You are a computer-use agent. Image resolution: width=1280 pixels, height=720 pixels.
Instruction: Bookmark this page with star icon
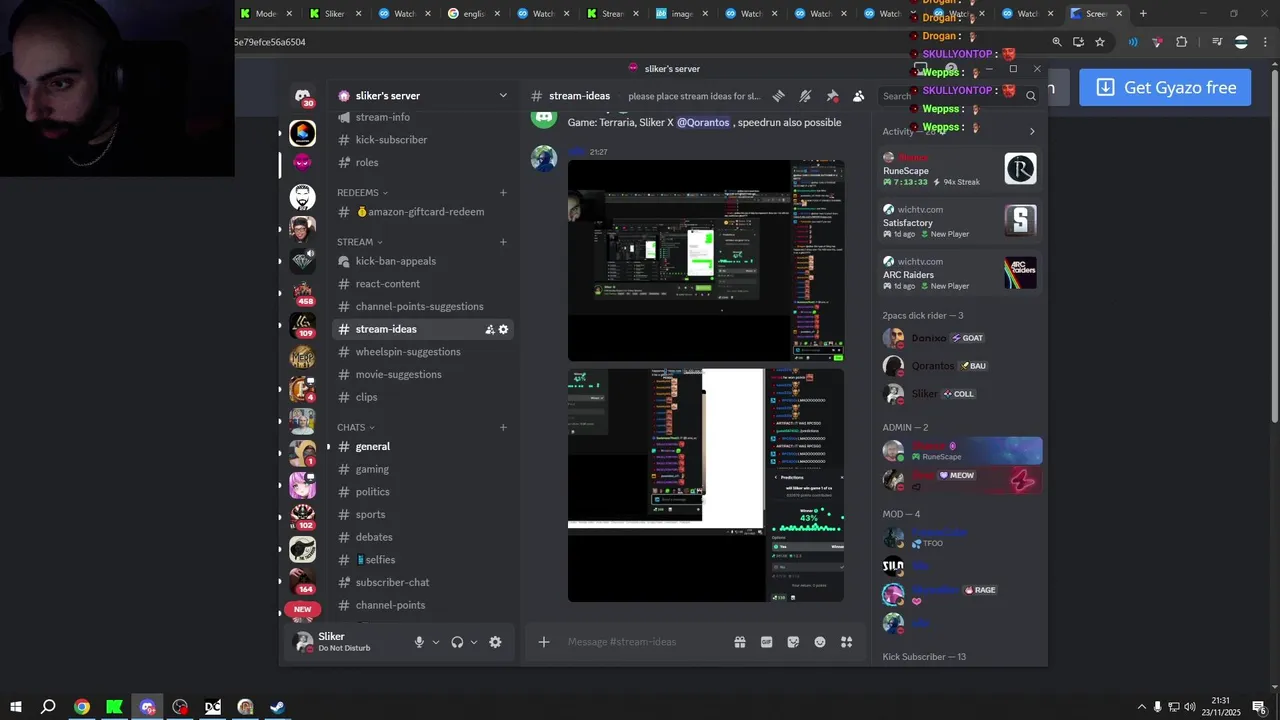(x=1100, y=42)
